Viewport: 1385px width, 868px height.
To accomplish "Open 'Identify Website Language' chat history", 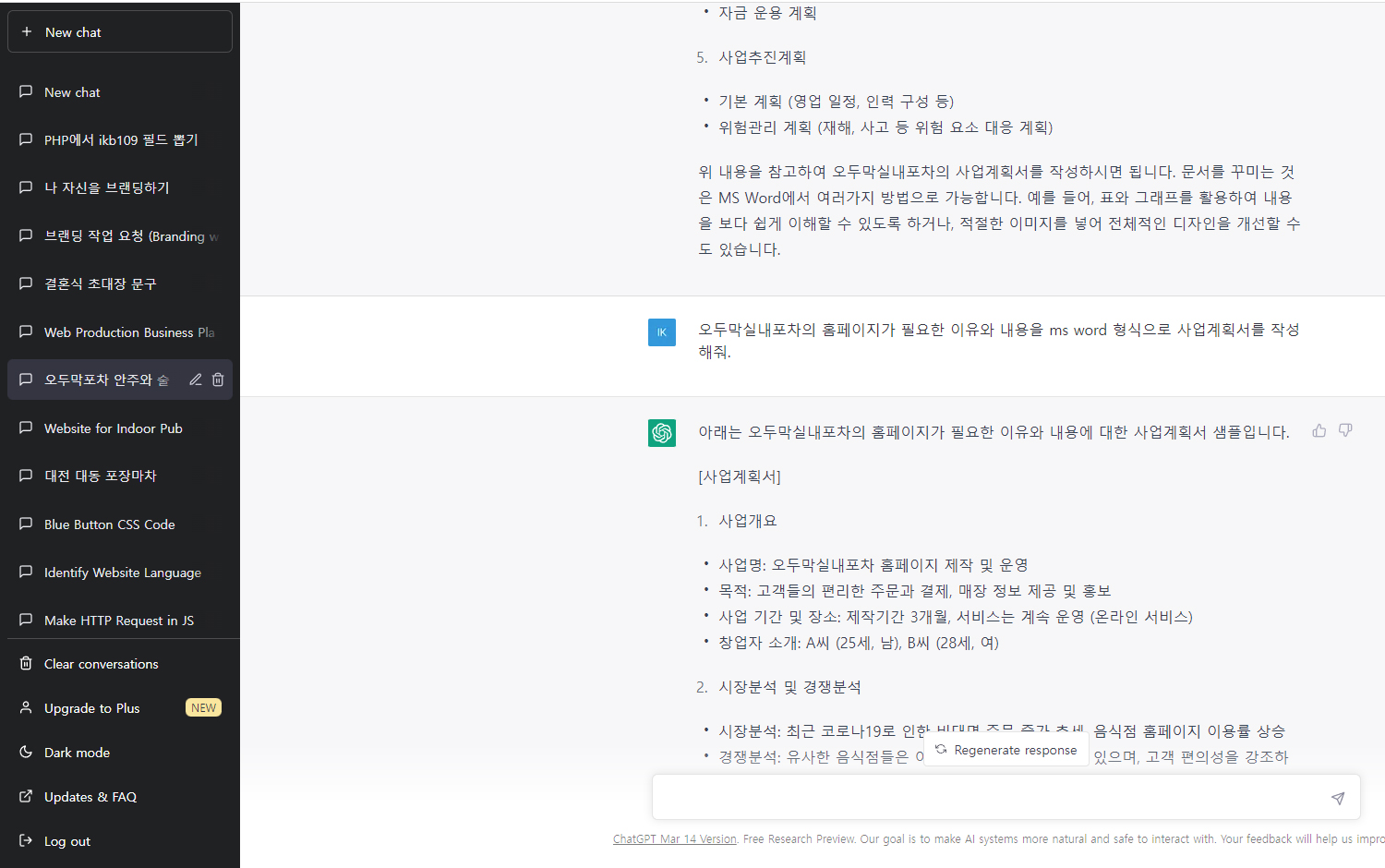I will [x=122, y=573].
